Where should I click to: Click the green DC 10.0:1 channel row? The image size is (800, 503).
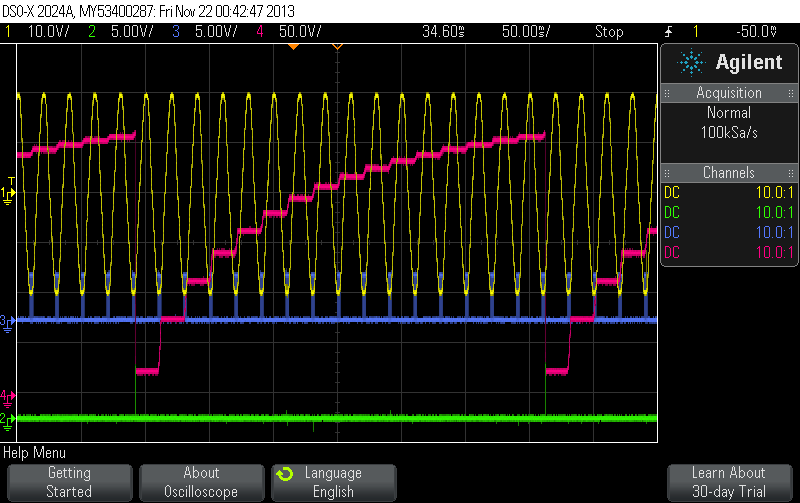click(729, 212)
